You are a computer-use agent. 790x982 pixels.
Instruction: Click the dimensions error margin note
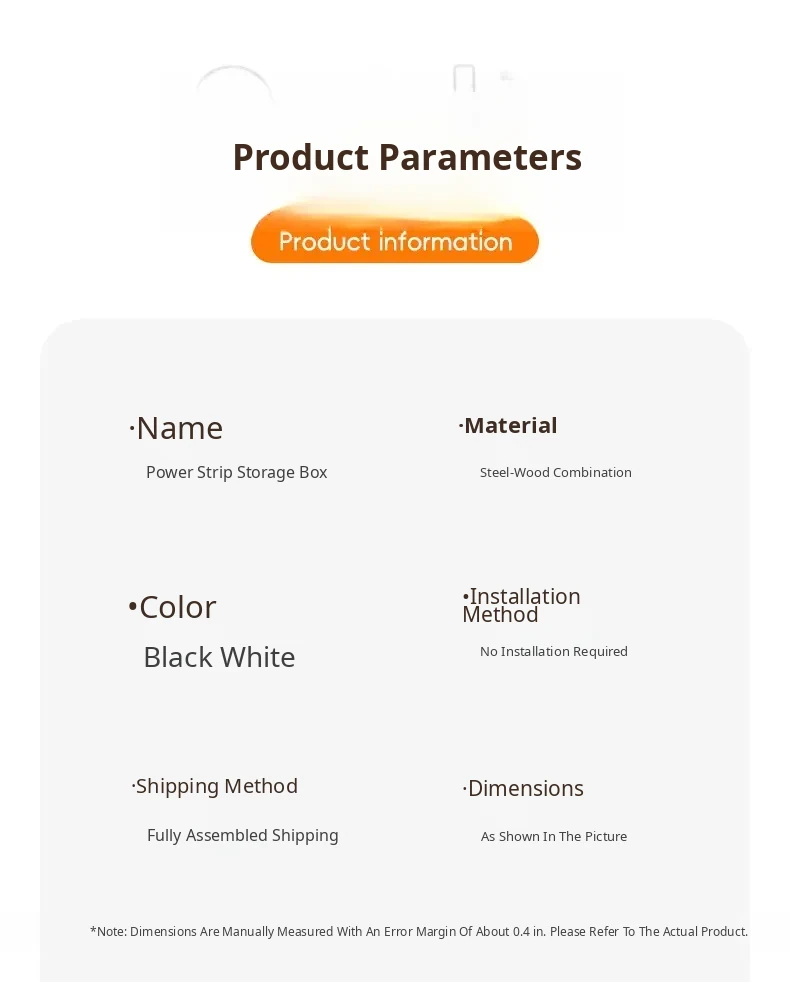(x=419, y=931)
